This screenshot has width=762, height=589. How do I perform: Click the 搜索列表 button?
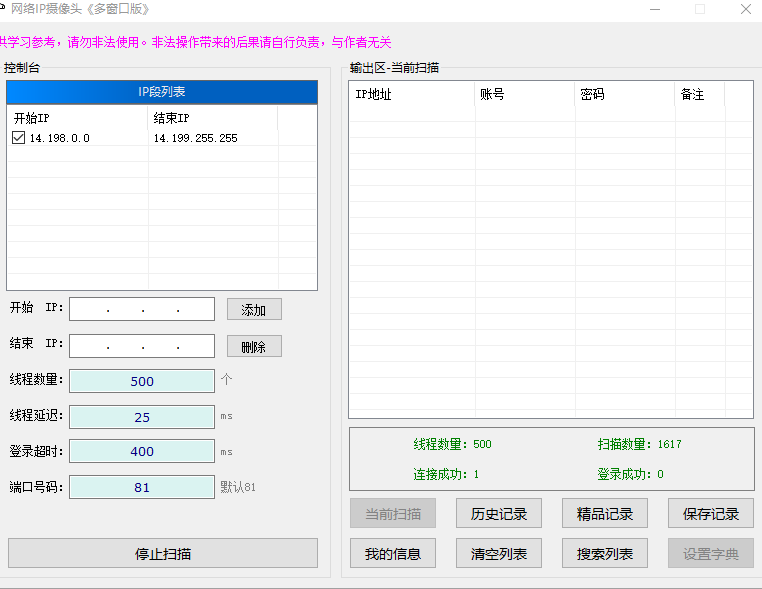tap(604, 553)
